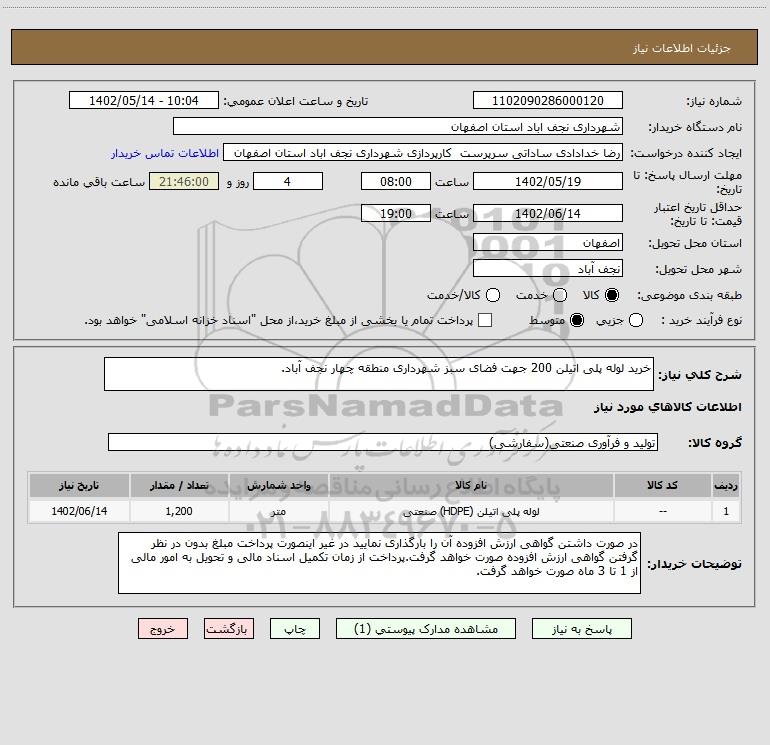The height and width of the screenshot is (745, 770).
Task: Click the remaining time field 21:46:00
Action: 184,182
